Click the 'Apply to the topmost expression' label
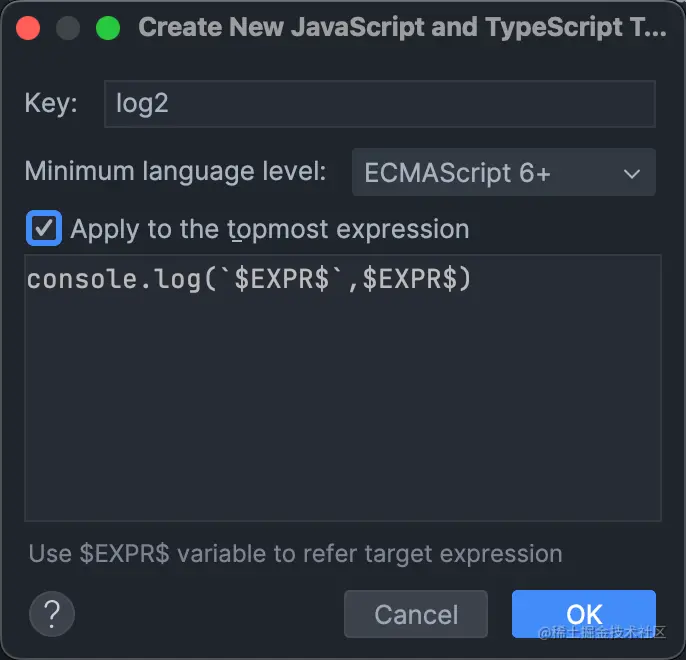This screenshot has height=660, width=686. pos(269,229)
